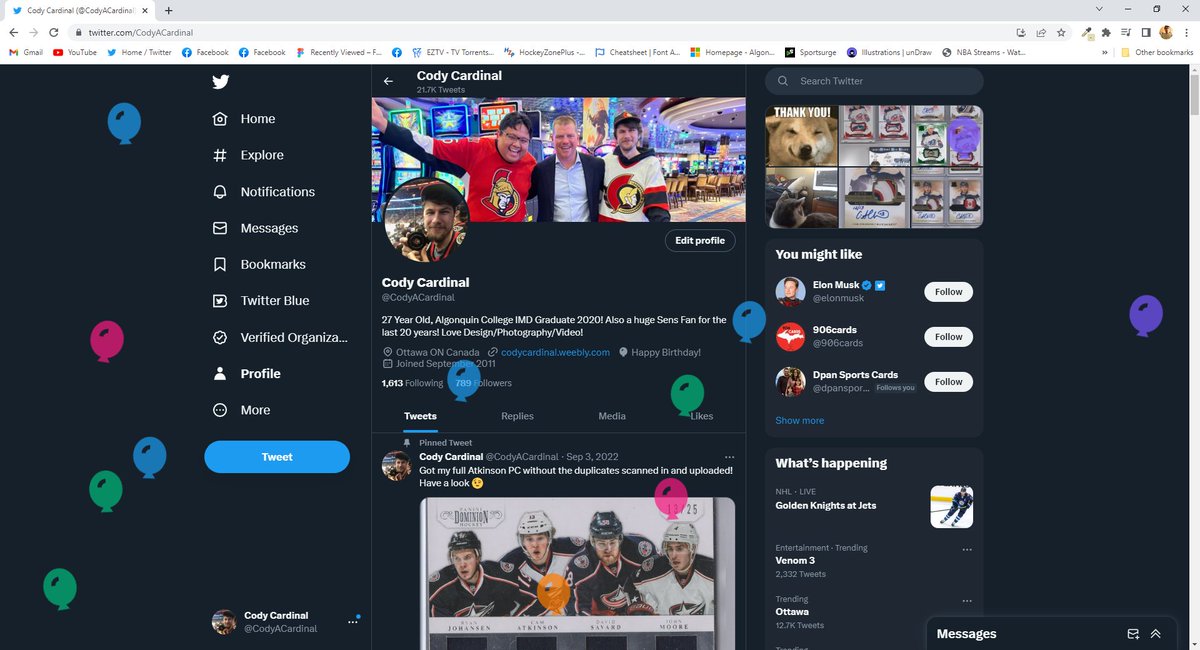Open Elon Musk's profile avatar

coord(791,291)
